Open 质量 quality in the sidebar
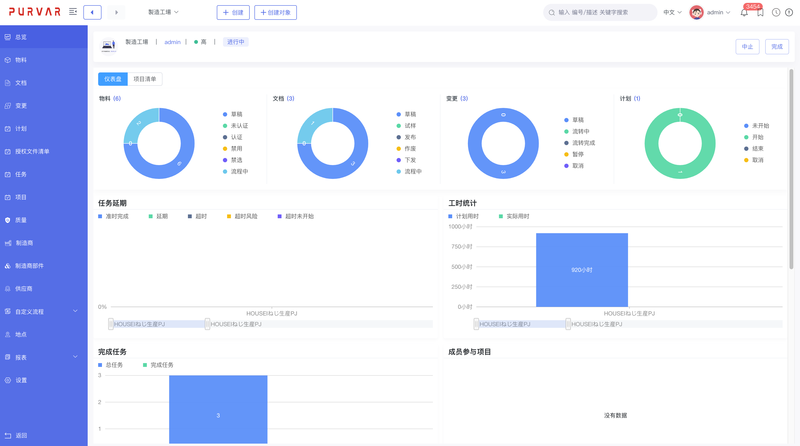Screen dimensions: 800x446 pyautogui.click(x=43, y=220)
